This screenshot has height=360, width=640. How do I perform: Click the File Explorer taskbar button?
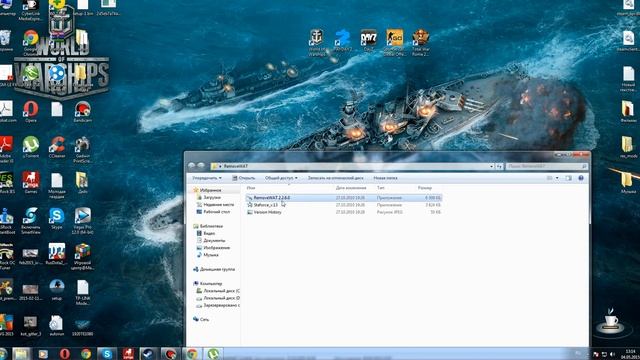(22, 354)
